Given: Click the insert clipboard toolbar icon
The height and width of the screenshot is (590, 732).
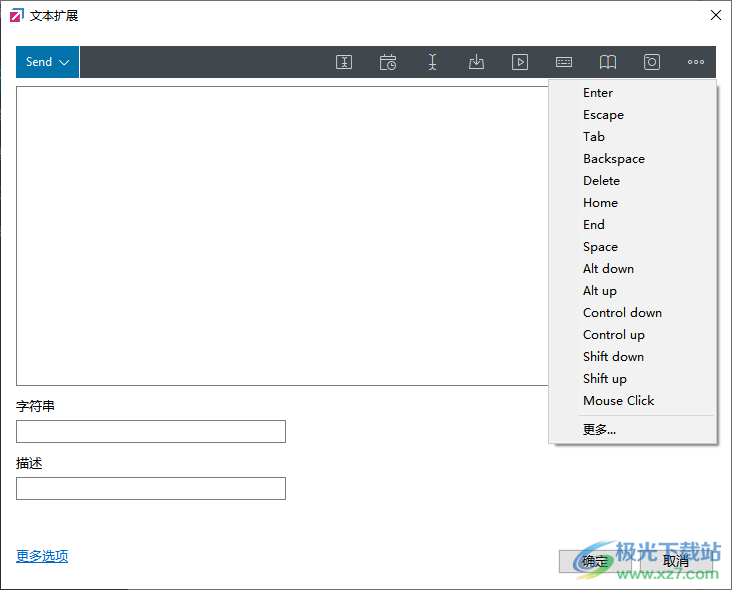Looking at the screenshot, I should [476, 62].
